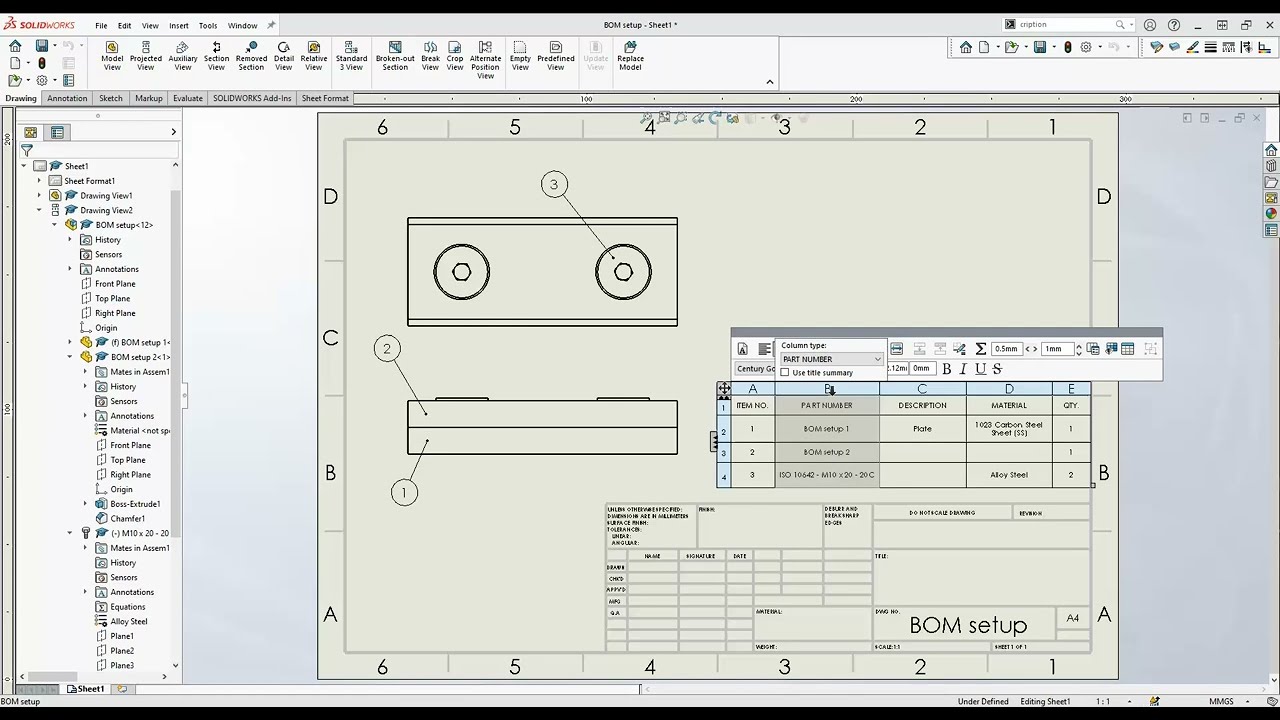Insert an Empty View
The height and width of the screenshot is (720, 1280).
click(520, 56)
